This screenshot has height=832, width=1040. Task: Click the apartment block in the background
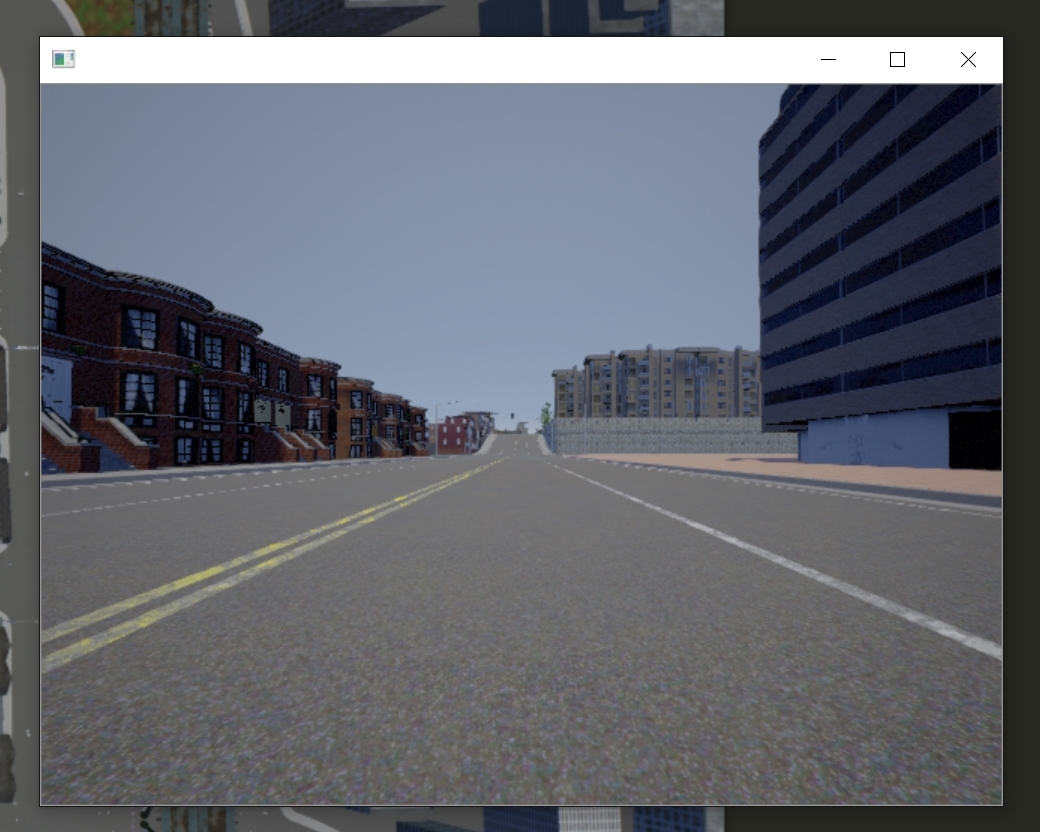tap(650, 385)
